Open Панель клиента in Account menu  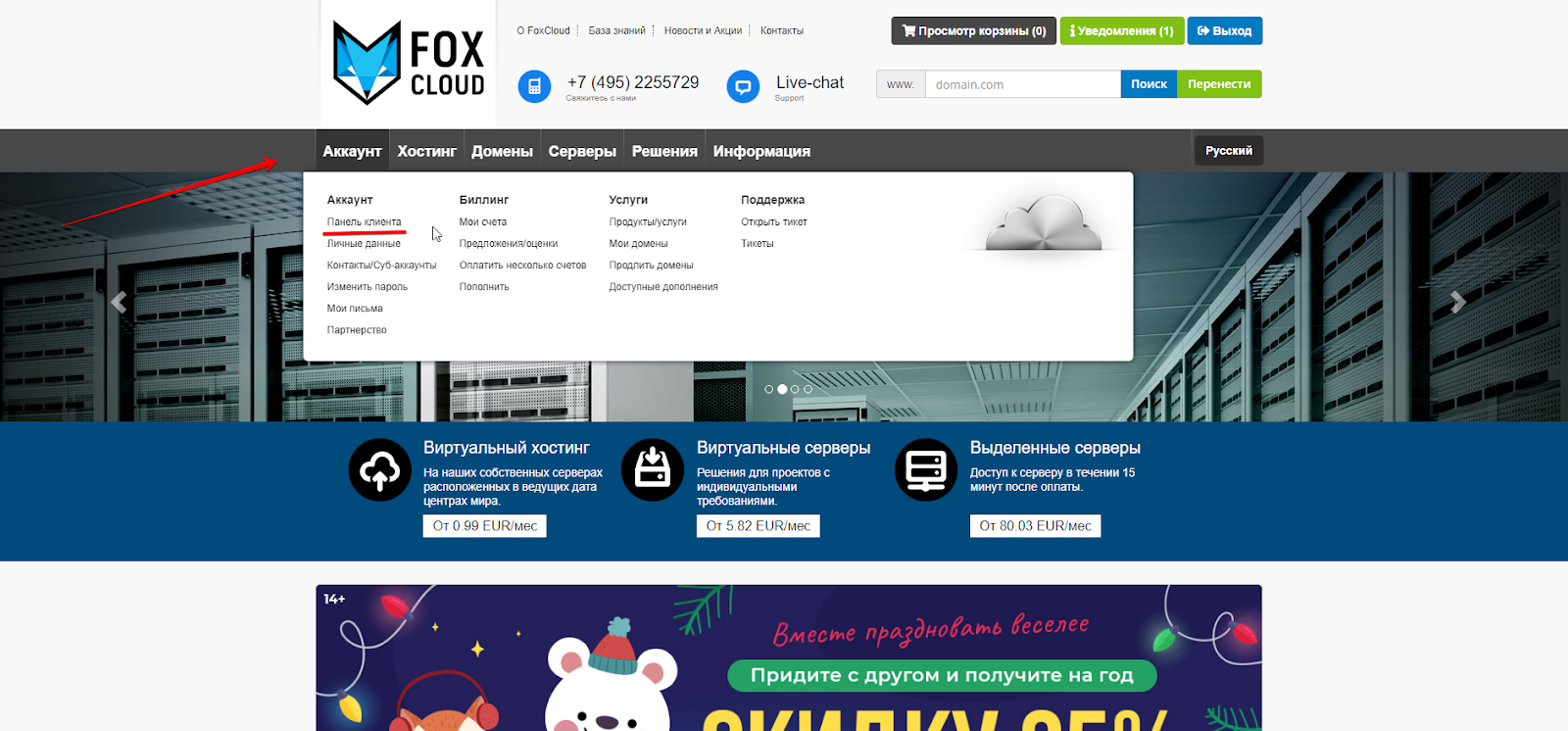[364, 222]
